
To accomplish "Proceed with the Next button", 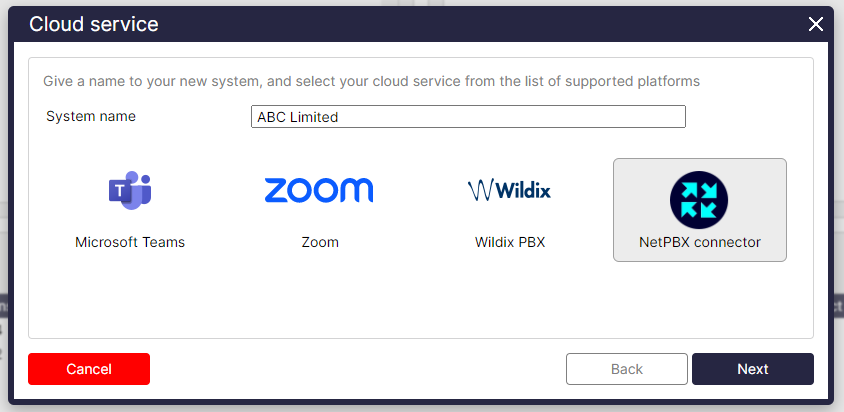I will [x=752, y=369].
